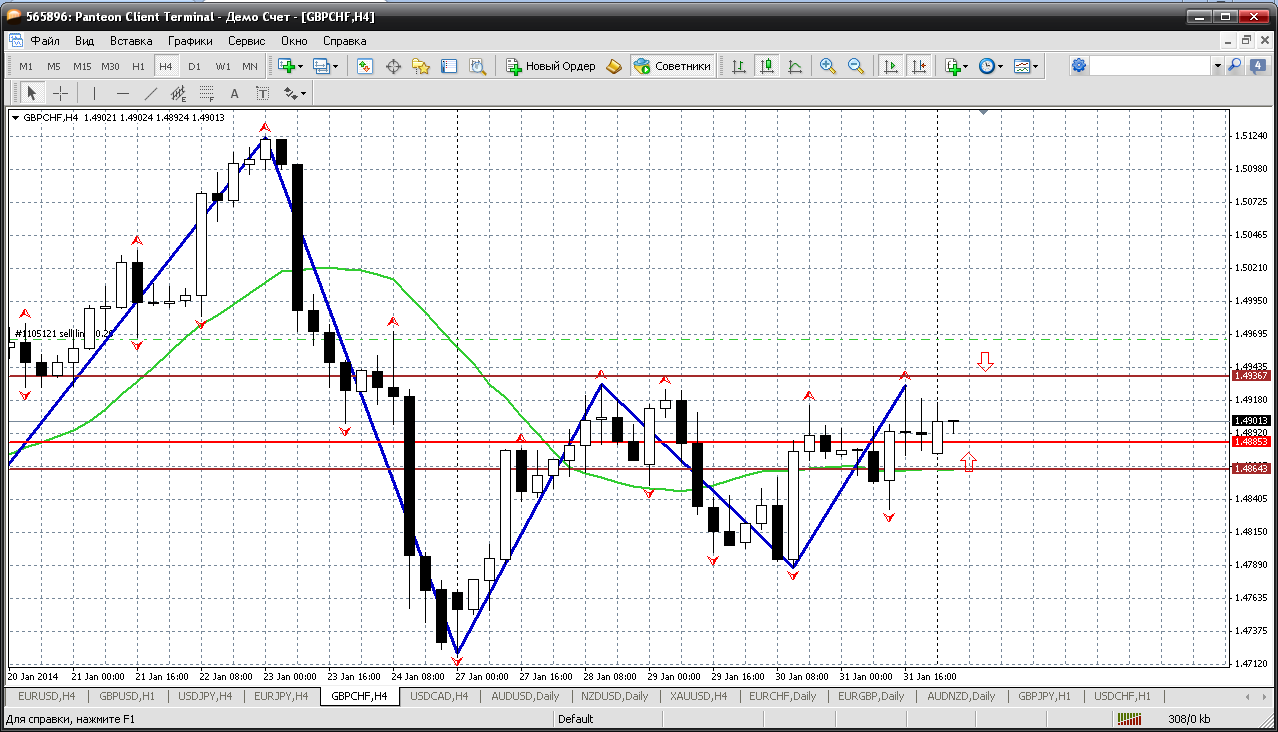This screenshot has width=1278, height=732.
Task: Switch chart to candlestick mode
Action: (x=767, y=66)
